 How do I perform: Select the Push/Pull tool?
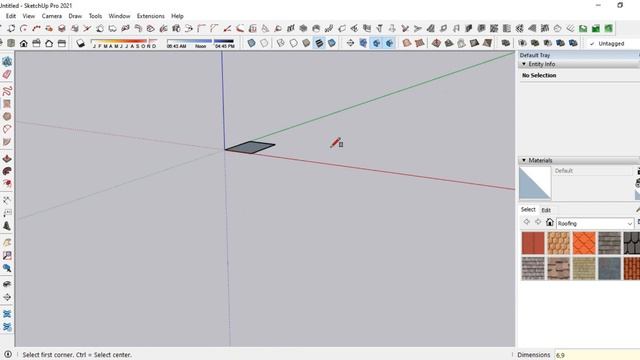click(x=7, y=158)
